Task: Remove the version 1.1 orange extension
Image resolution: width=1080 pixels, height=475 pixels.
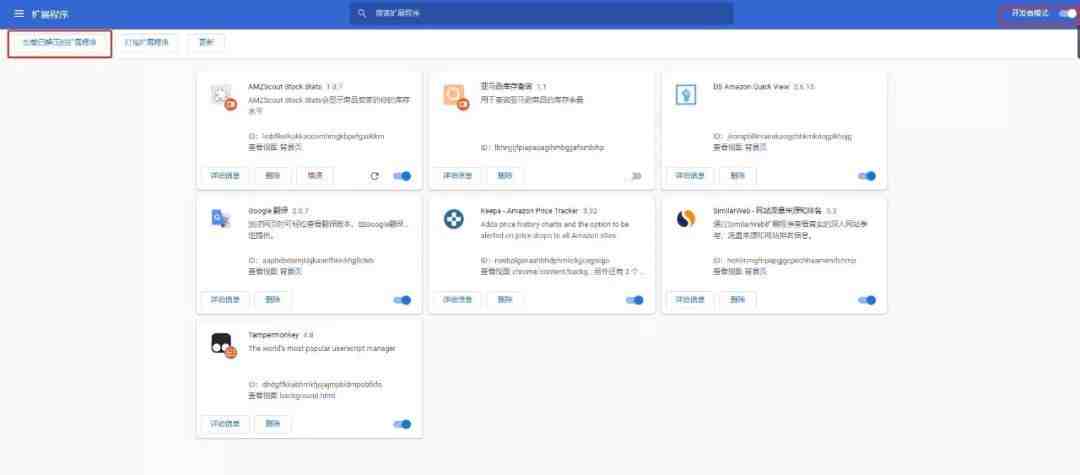Action: (x=505, y=176)
